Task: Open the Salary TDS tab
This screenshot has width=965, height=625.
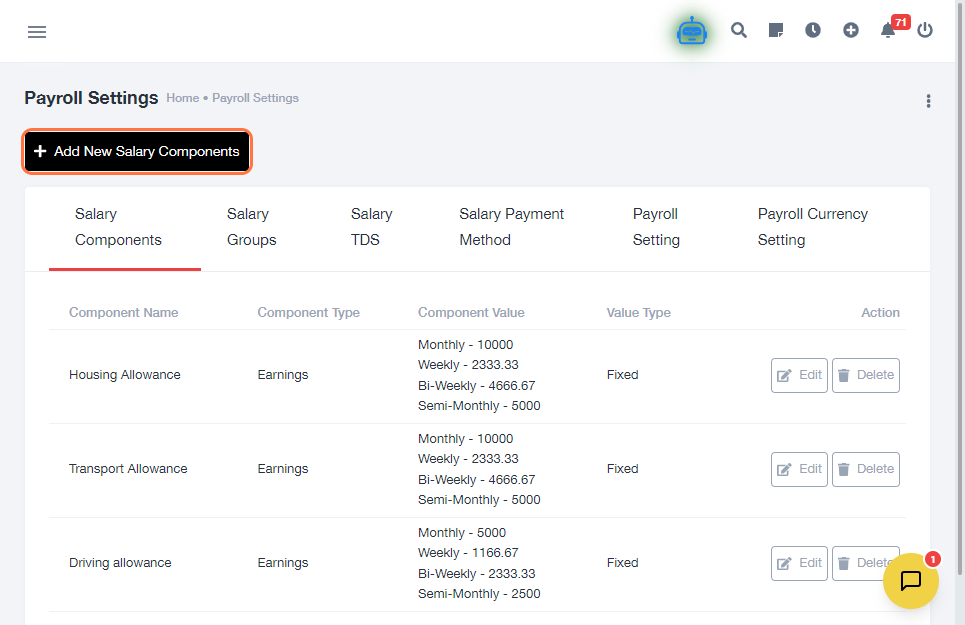Action: pos(371,227)
